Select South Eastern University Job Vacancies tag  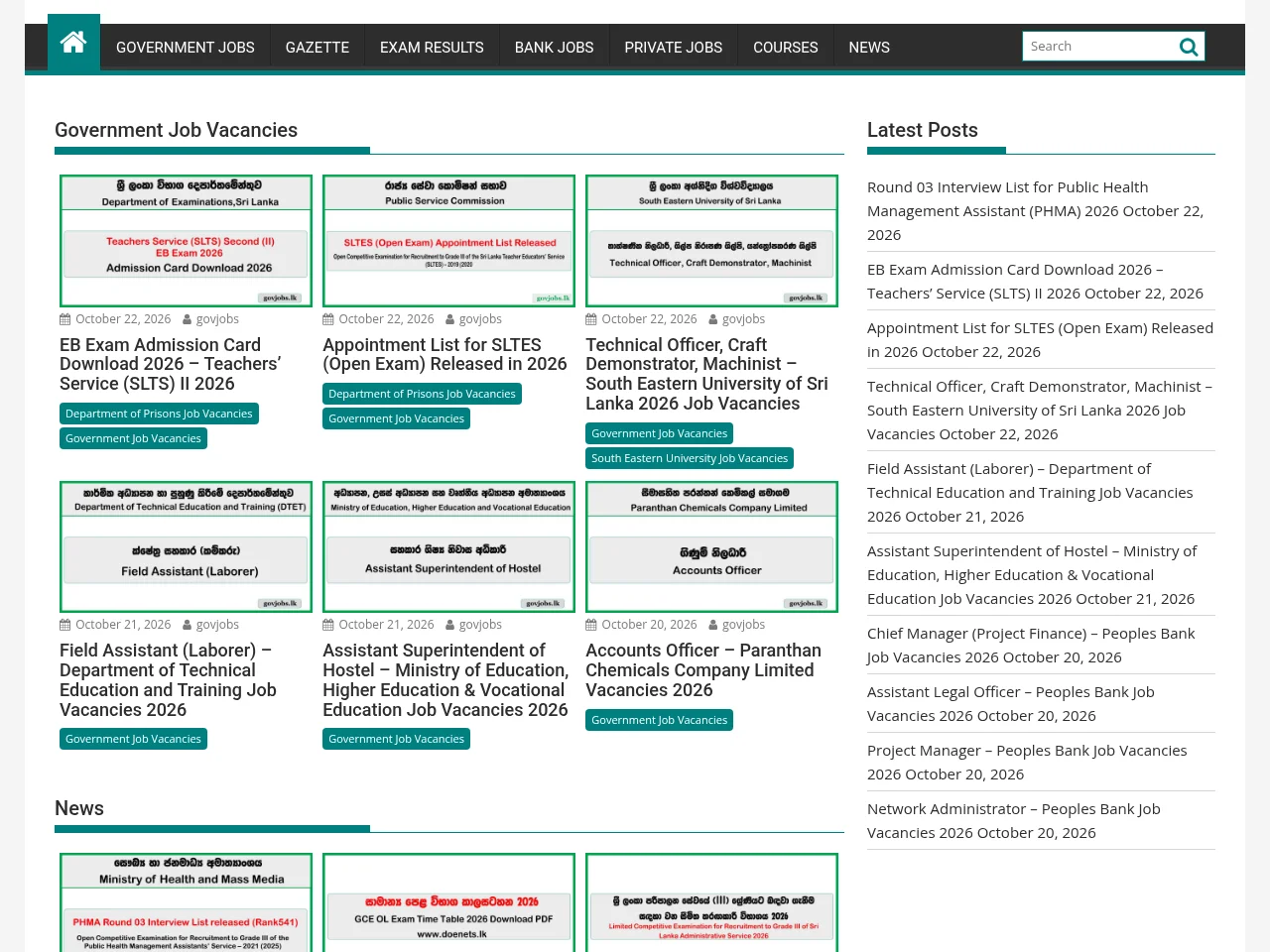(x=690, y=458)
